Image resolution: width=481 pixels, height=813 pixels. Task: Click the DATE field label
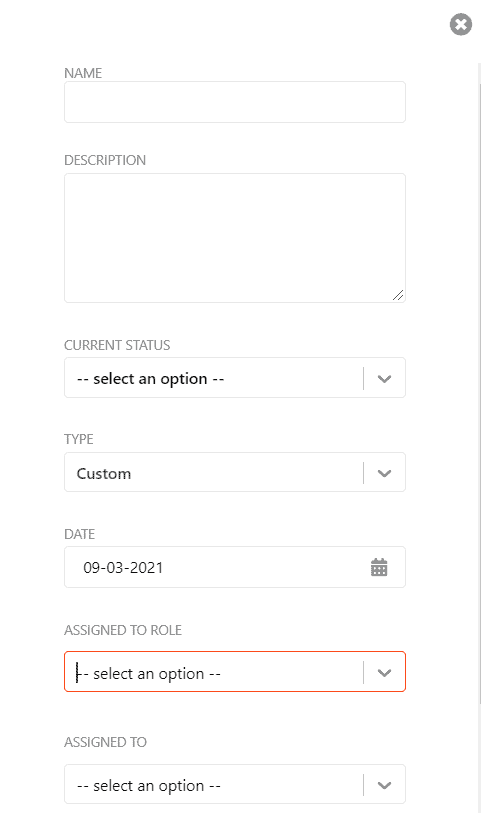79,534
